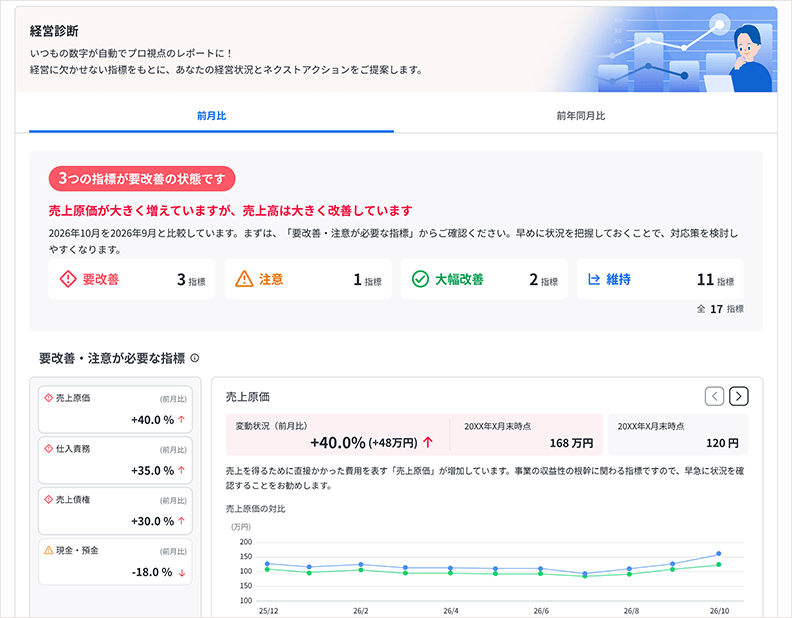The height and width of the screenshot is (618, 792).
Task: Click the red up arrow beside +35.0 %
Action: point(182,470)
